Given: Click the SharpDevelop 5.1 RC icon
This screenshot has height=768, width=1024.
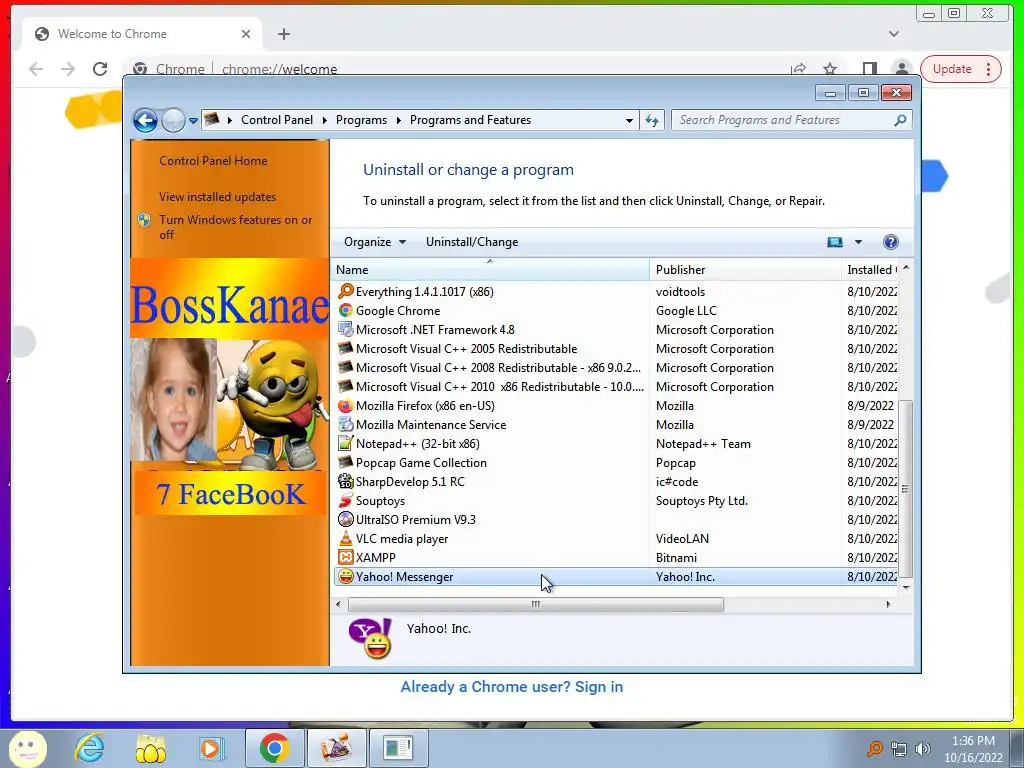Looking at the screenshot, I should click(345, 481).
